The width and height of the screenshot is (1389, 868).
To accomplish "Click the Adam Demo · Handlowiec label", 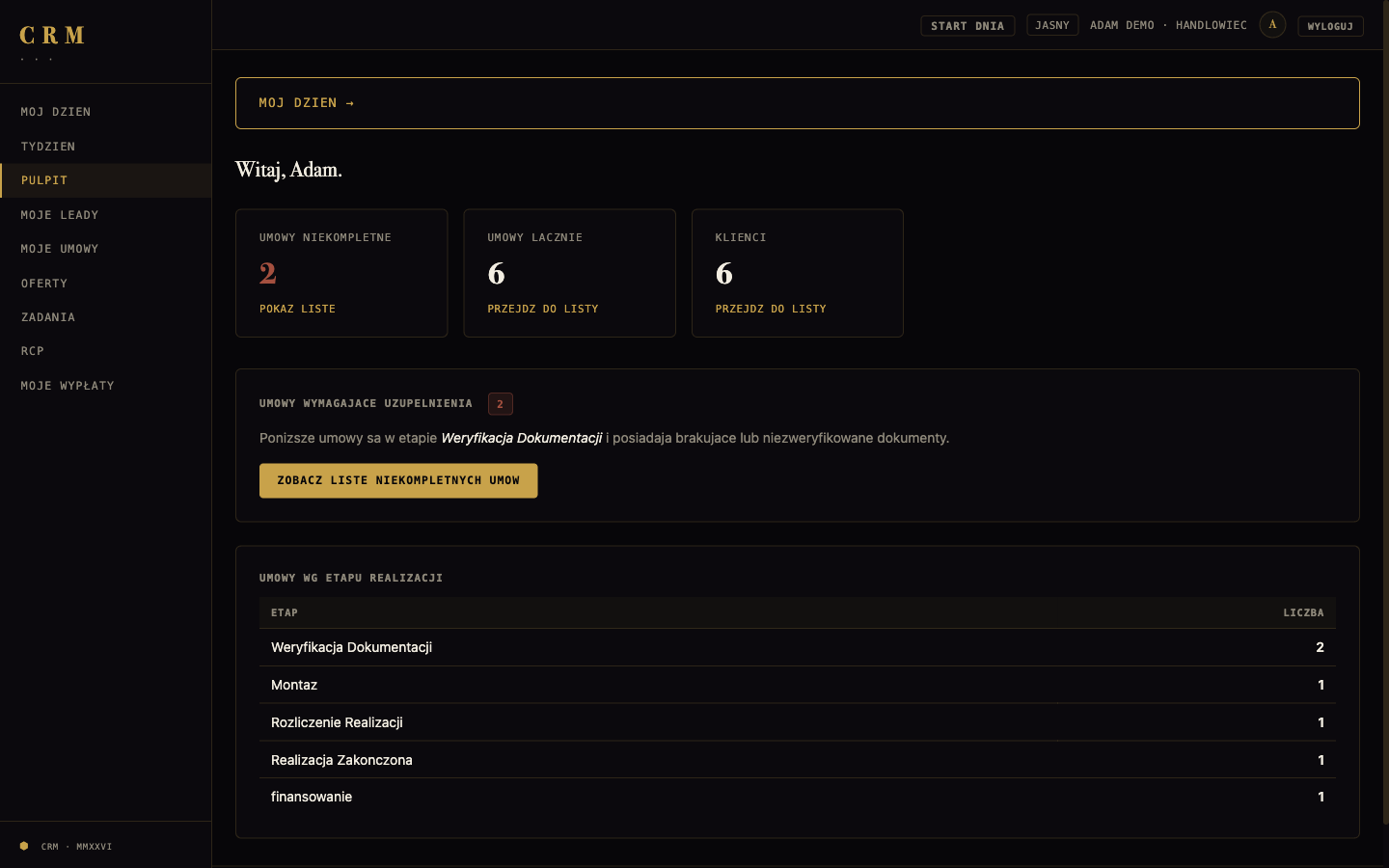I will point(1168,25).
